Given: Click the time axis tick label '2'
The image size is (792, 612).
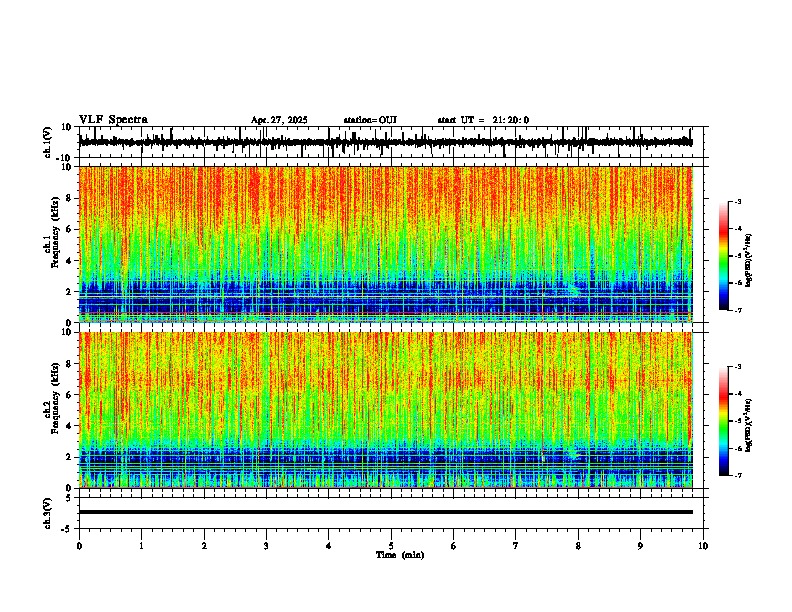Looking at the screenshot, I should pyautogui.click(x=204, y=546).
